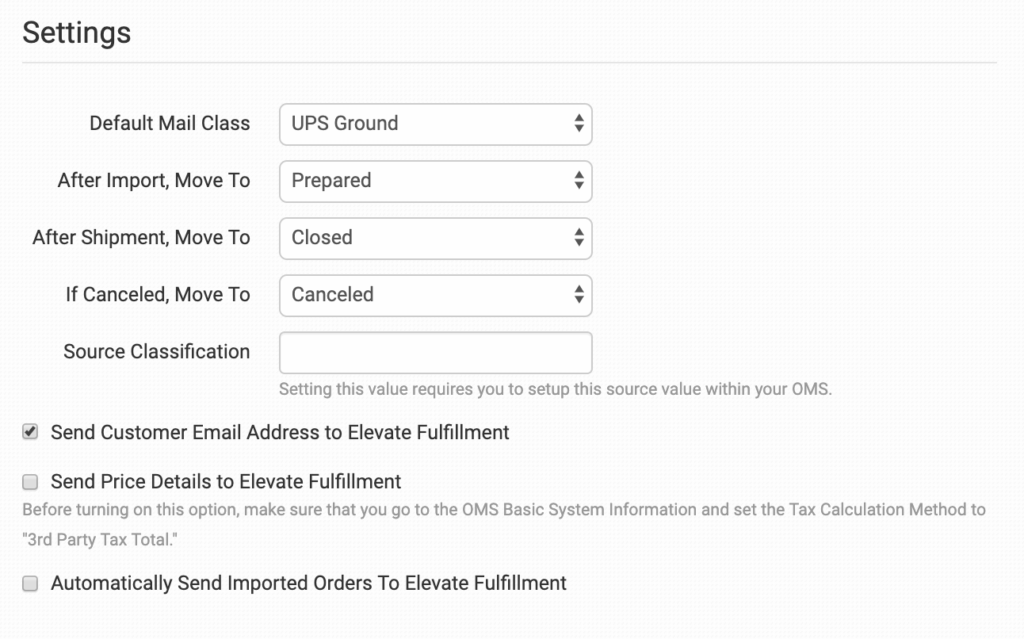Open the After Shipment, Move To dropdown
This screenshot has width=1024, height=639.
click(435, 238)
